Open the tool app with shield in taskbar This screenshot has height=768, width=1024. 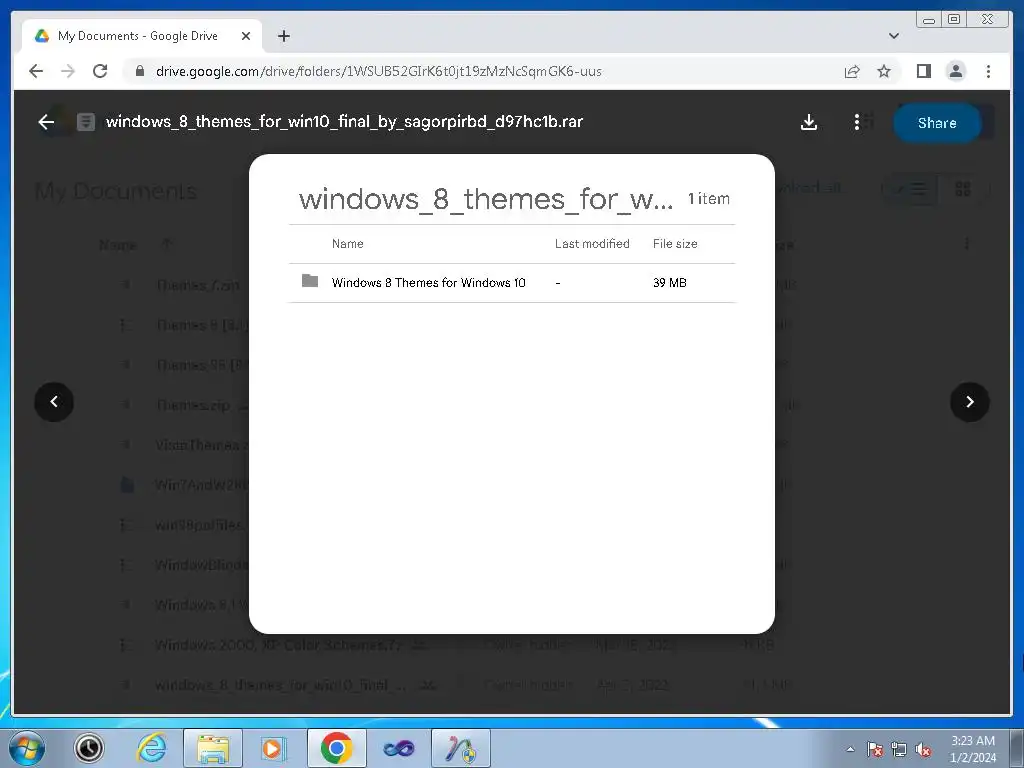pos(461,748)
